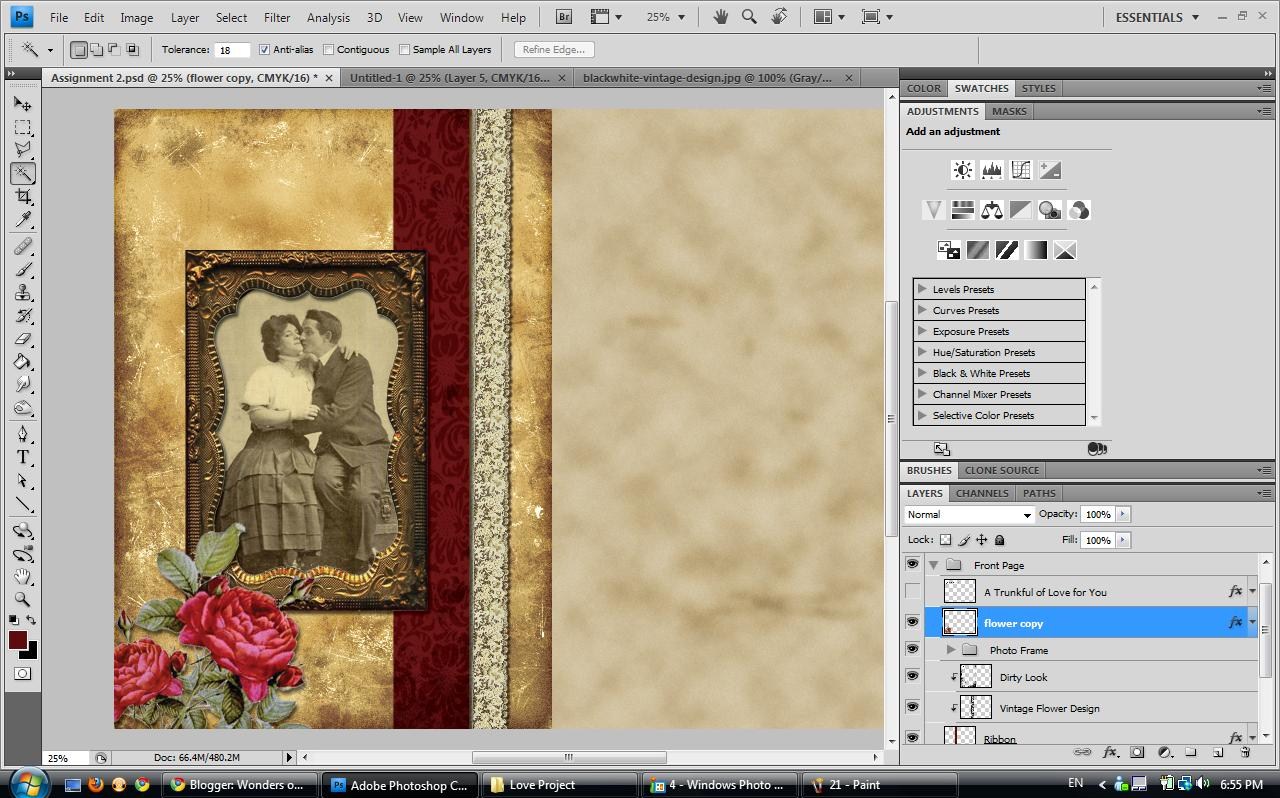The width and height of the screenshot is (1280, 798).
Task: Toggle visibility of Front Page group
Action: [x=912, y=564]
